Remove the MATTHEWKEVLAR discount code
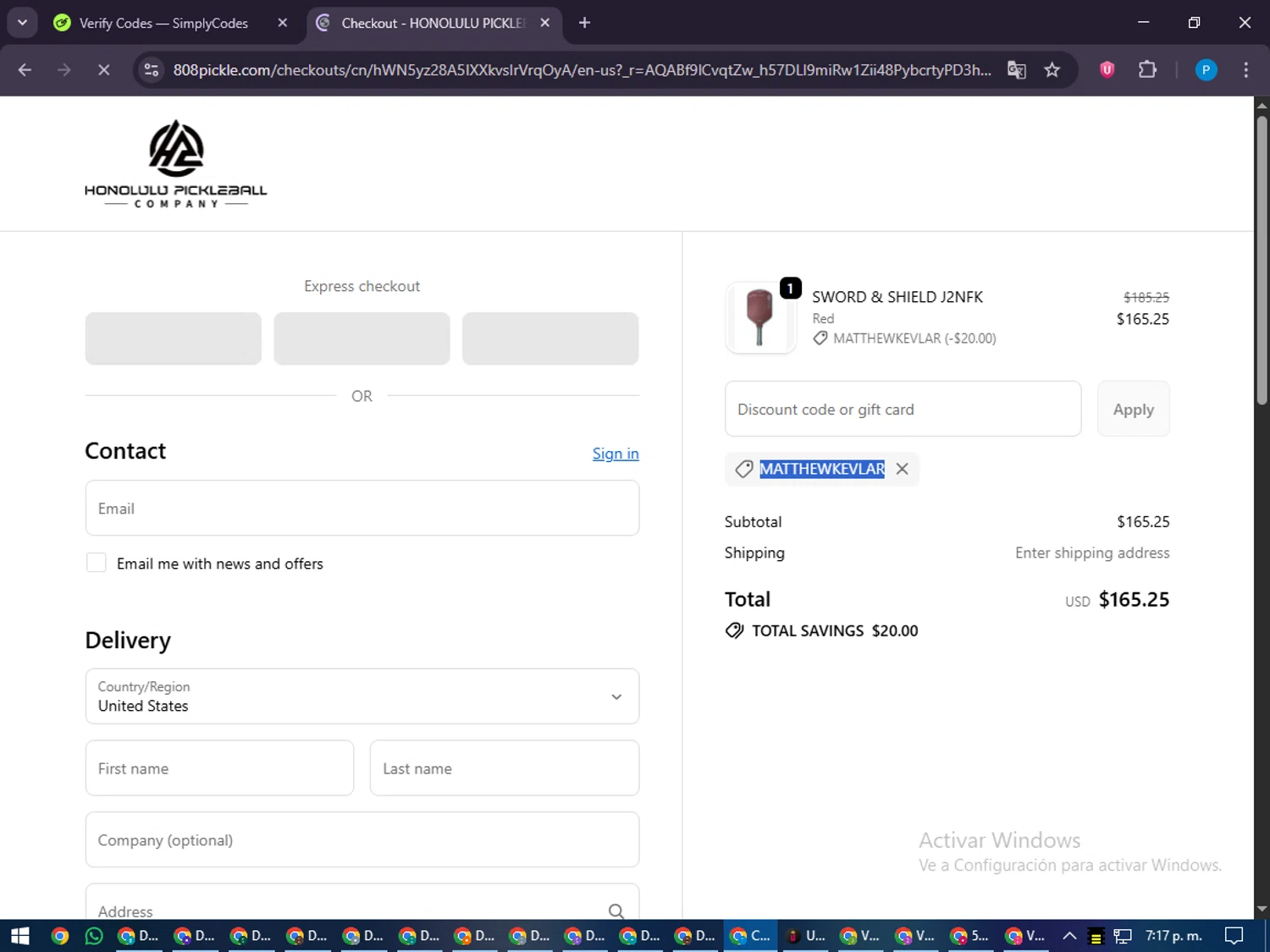 [903, 469]
